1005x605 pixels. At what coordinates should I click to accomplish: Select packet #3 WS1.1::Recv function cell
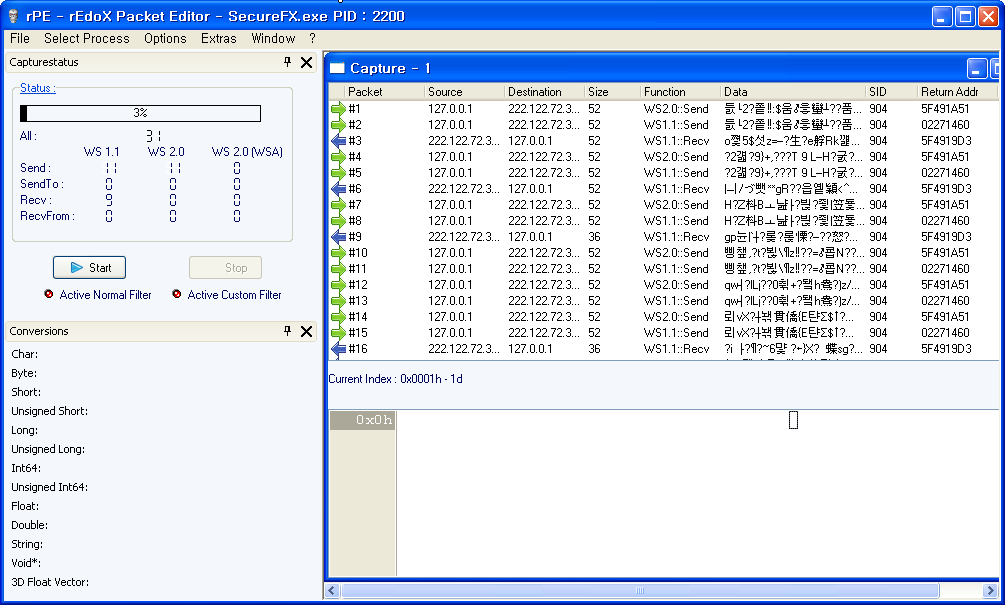(676, 141)
